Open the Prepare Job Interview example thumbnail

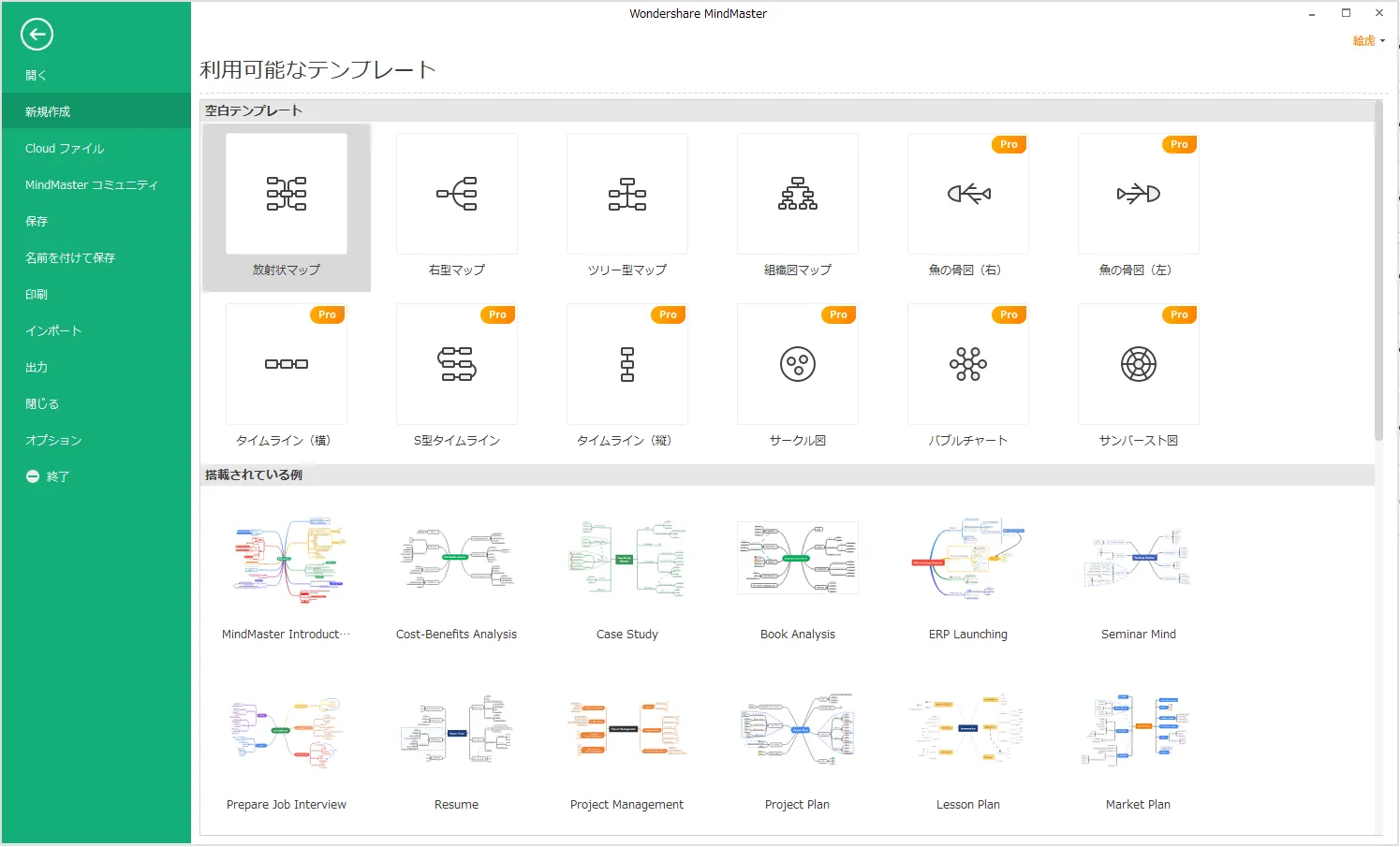coord(287,730)
